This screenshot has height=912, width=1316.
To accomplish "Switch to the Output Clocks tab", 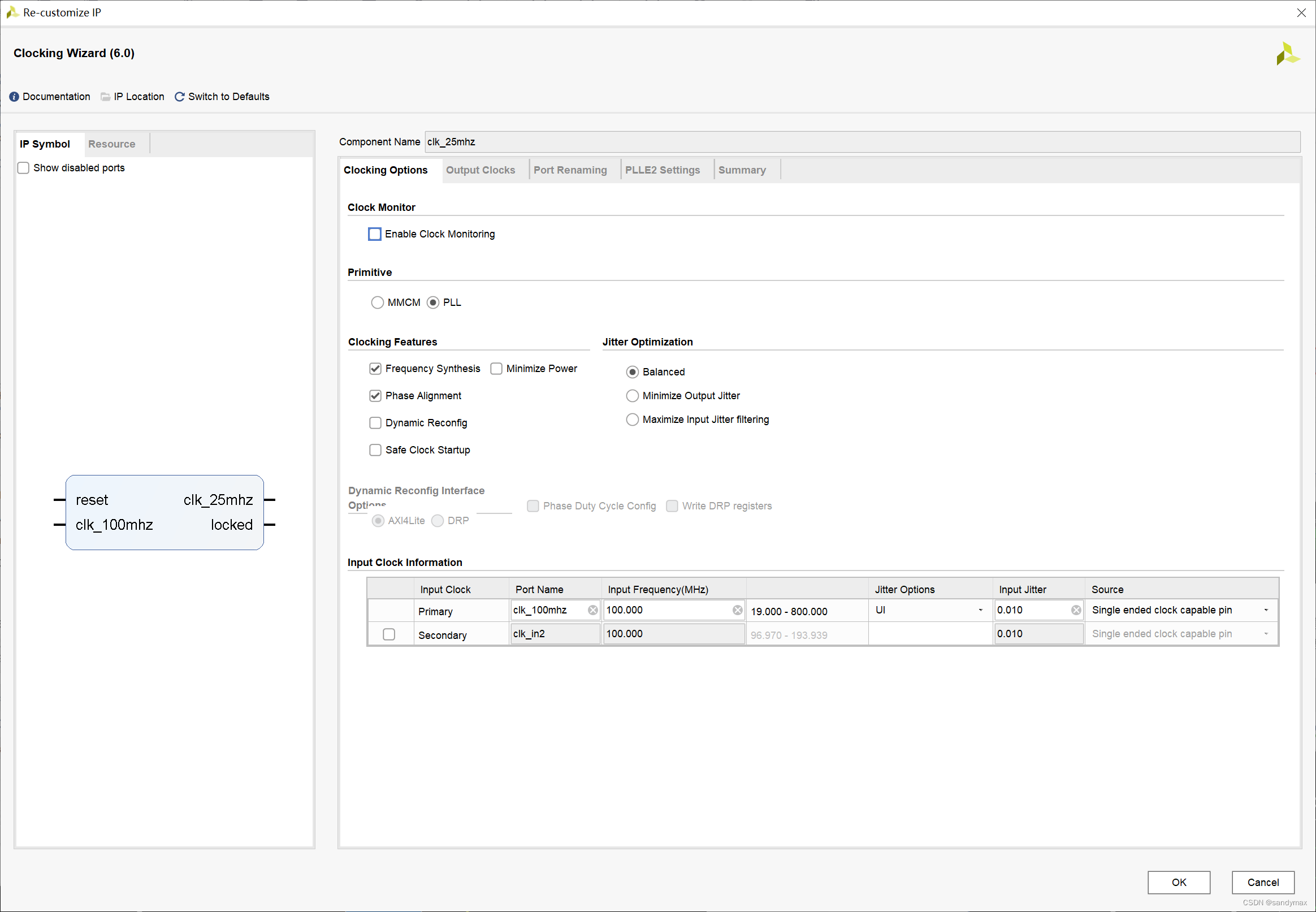I will [480, 170].
